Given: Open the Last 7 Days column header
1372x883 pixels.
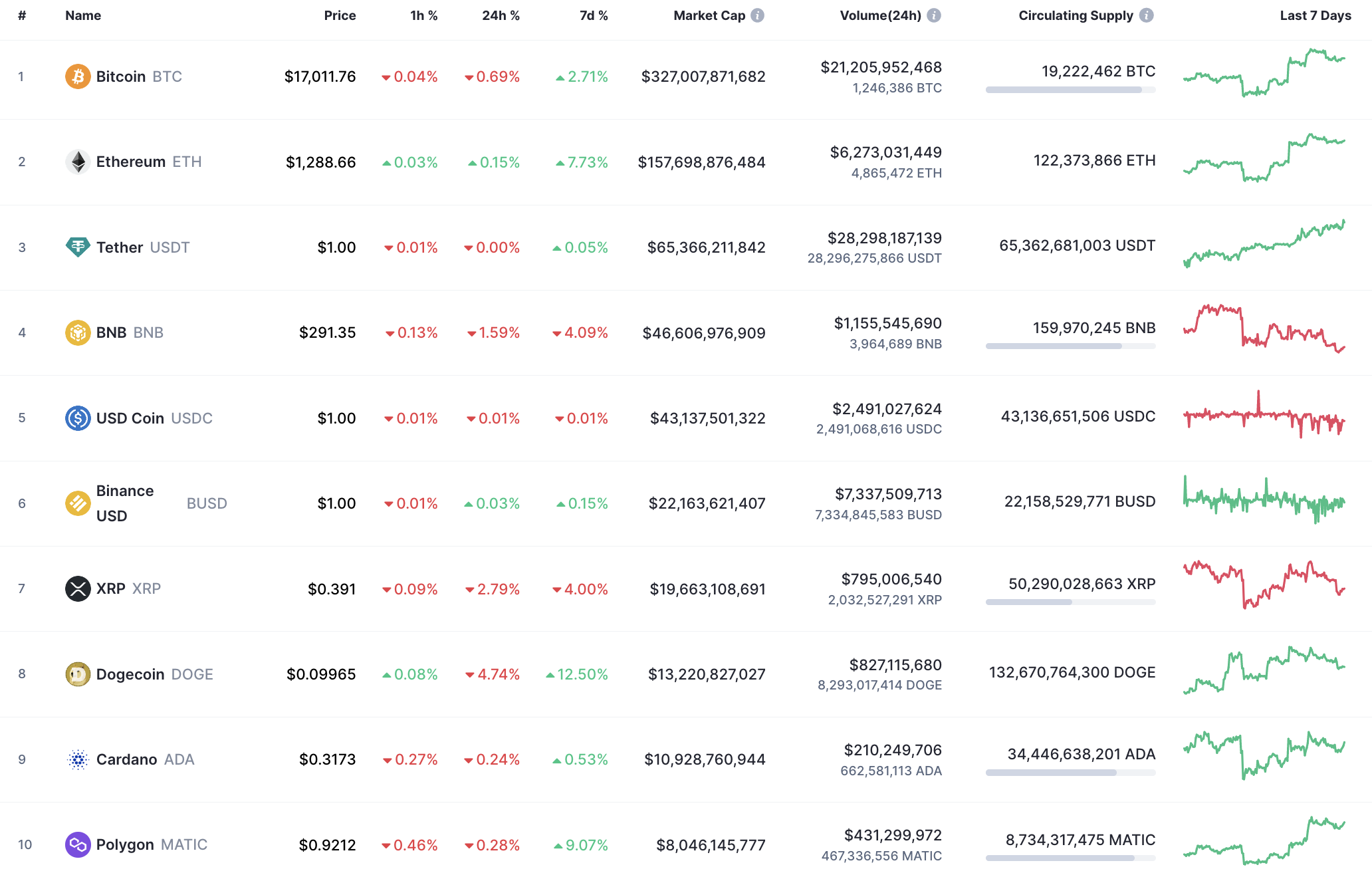Looking at the screenshot, I should tap(1314, 15).
